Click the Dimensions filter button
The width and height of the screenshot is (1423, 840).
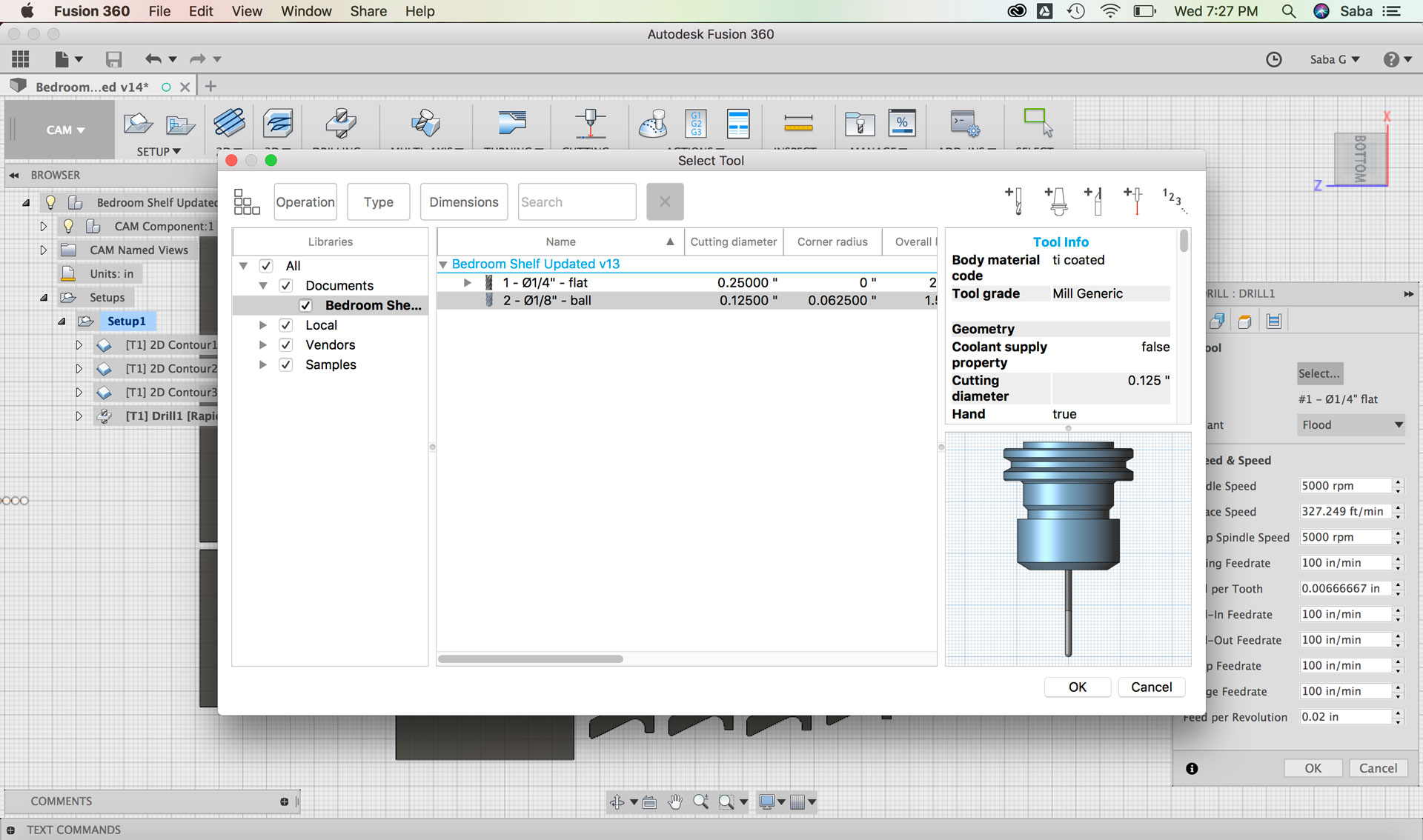[464, 202]
